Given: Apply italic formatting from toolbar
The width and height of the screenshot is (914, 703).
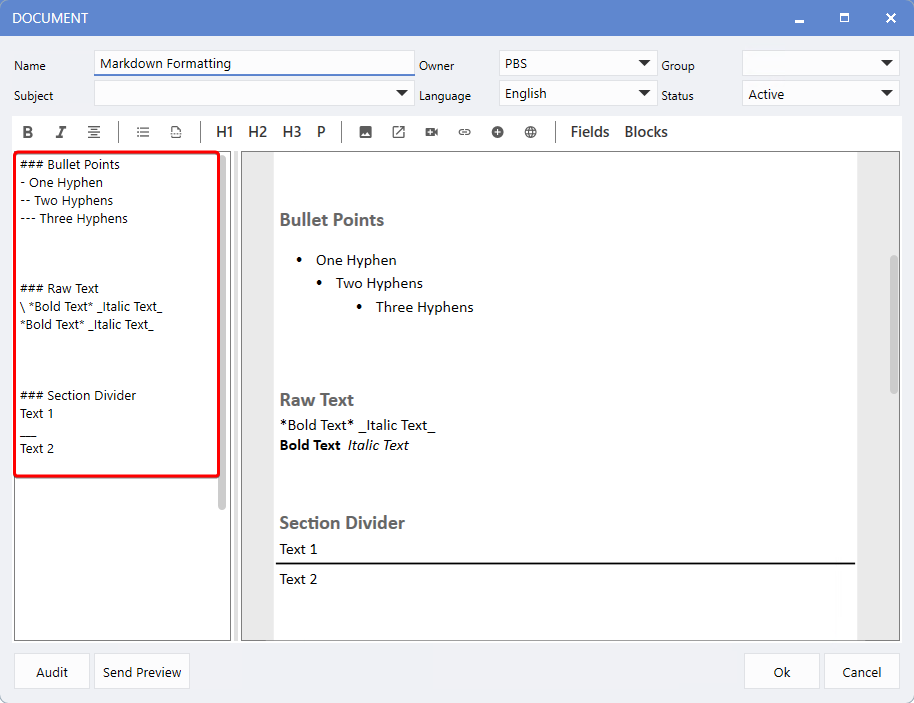Looking at the screenshot, I should tap(61, 132).
